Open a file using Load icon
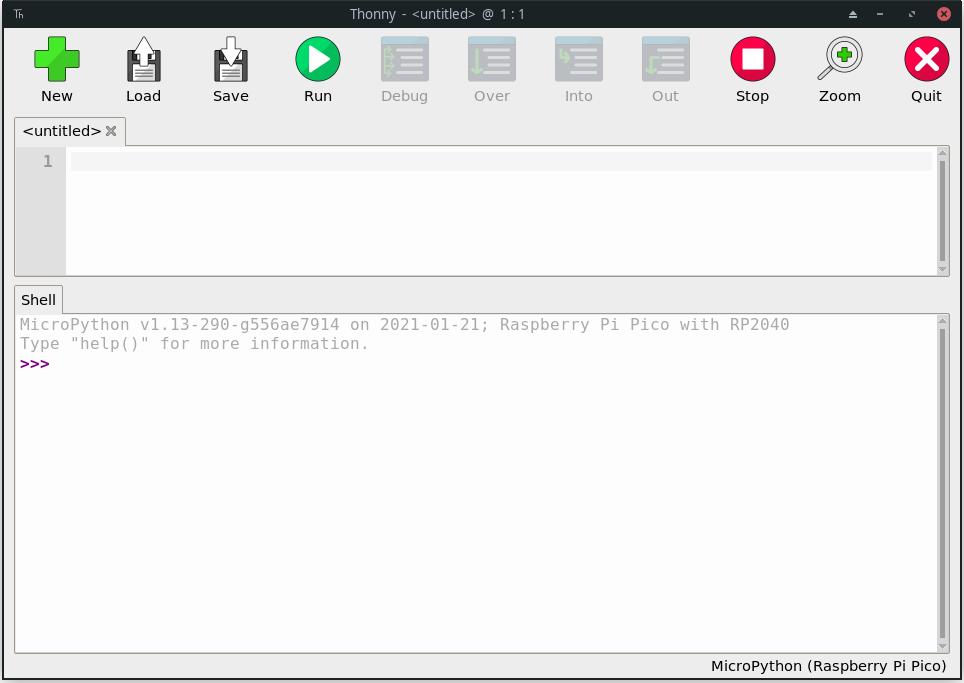964x683 pixels. [x=144, y=59]
